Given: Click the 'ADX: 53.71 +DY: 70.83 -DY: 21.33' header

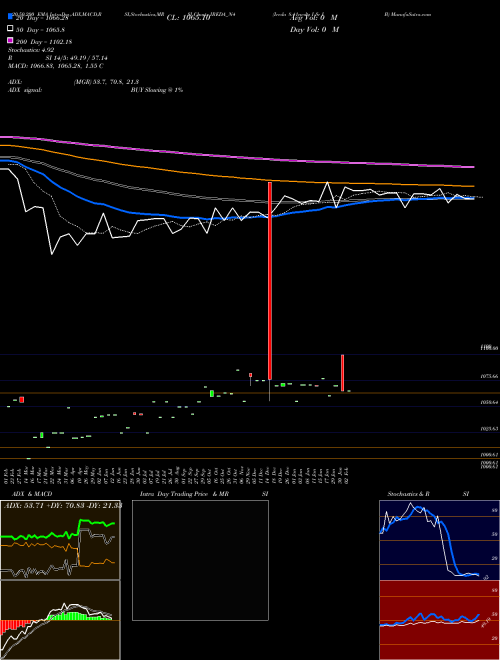Looking at the screenshot, I should pyautogui.click(x=63, y=505).
